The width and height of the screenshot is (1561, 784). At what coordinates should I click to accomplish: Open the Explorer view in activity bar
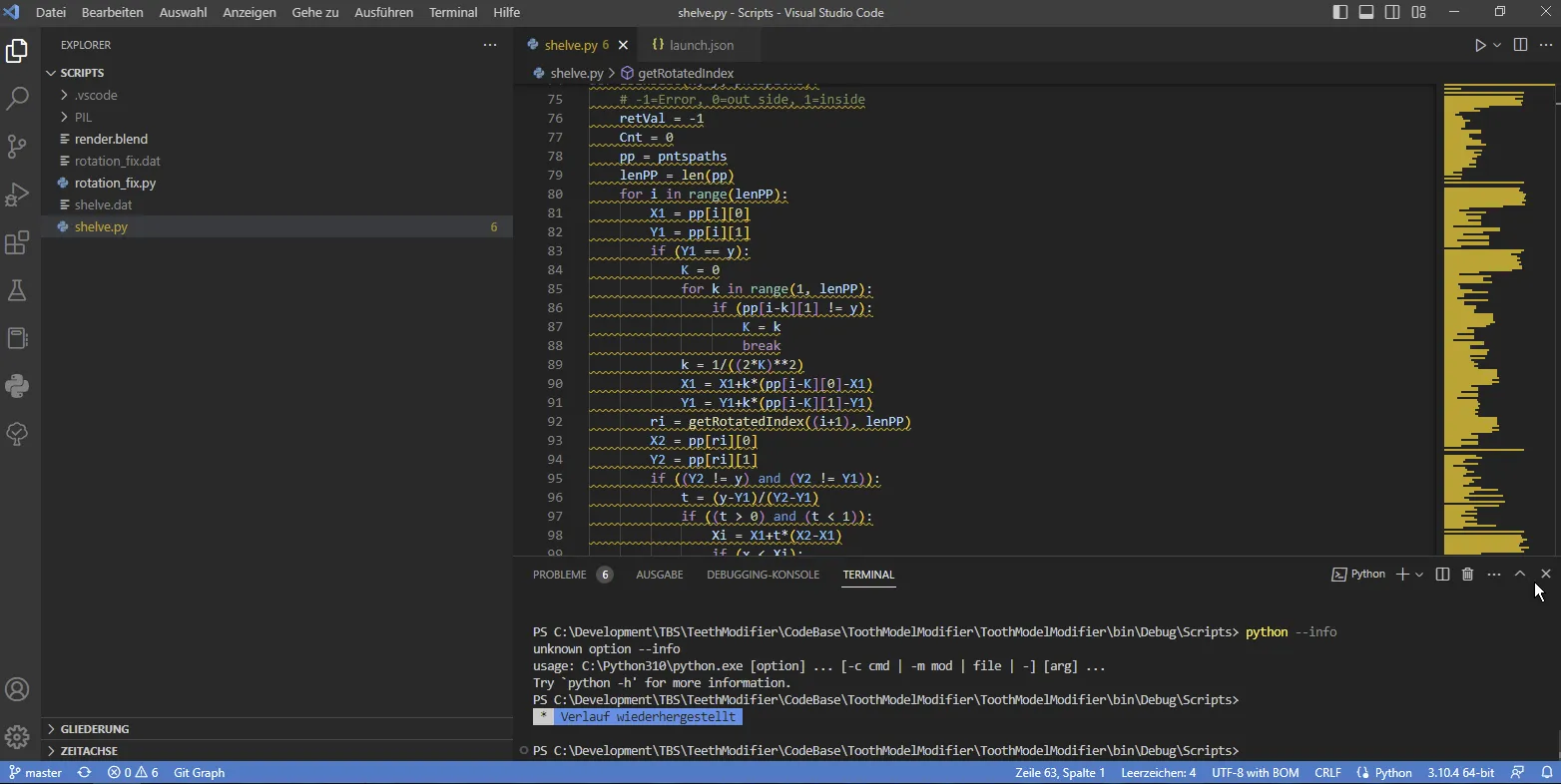click(x=17, y=51)
